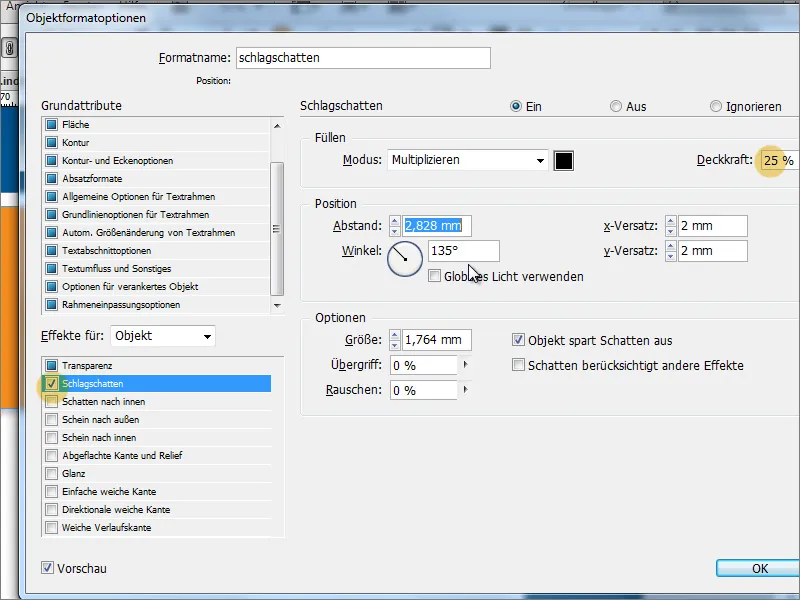Image resolution: width=800 pixels, height=600 pixels.
Task: Click the Grundattribute scrollbar thumb
Action: (277, 229)
